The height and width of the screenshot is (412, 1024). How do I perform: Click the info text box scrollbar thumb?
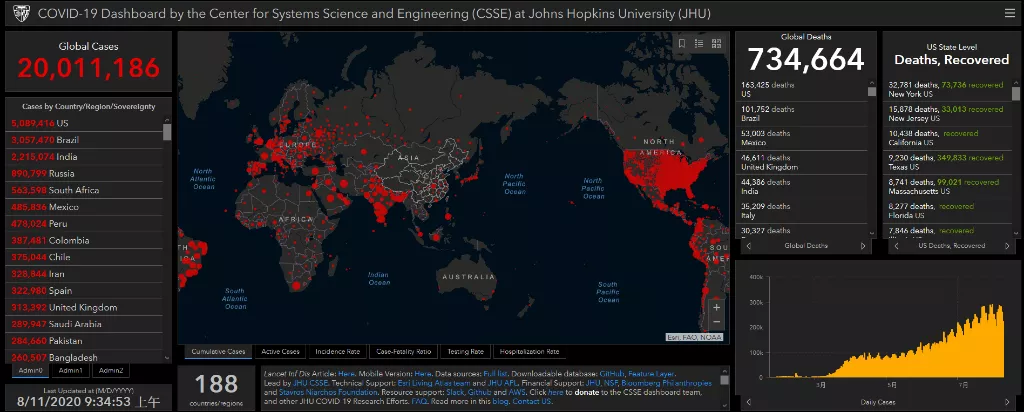click(724, 379)
